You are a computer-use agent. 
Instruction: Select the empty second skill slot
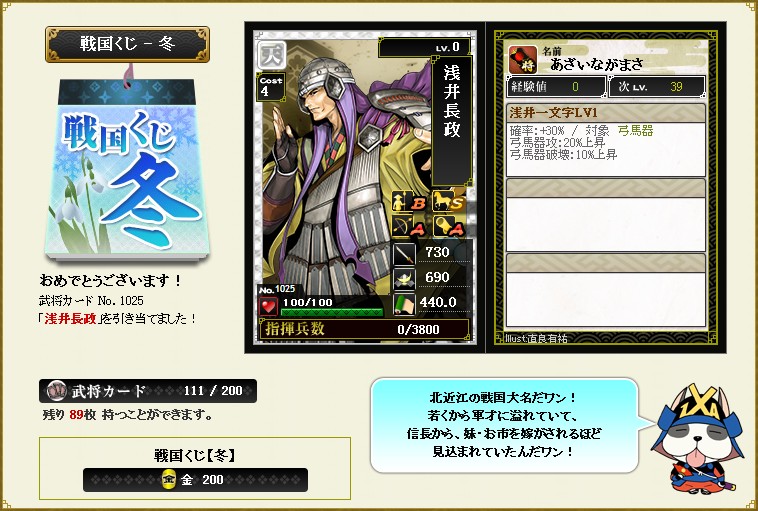point(605,215)
